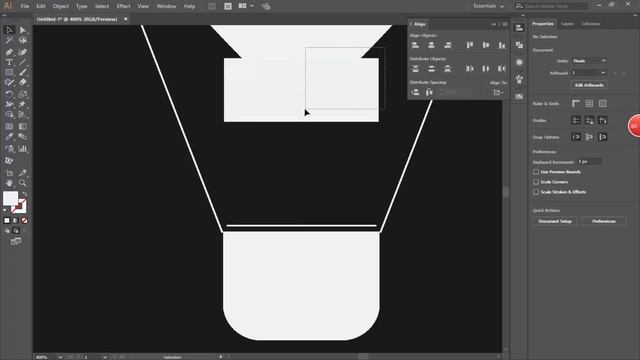Select the Rectangle tool
Screen dimensions: 640x360
click(9, 73)
